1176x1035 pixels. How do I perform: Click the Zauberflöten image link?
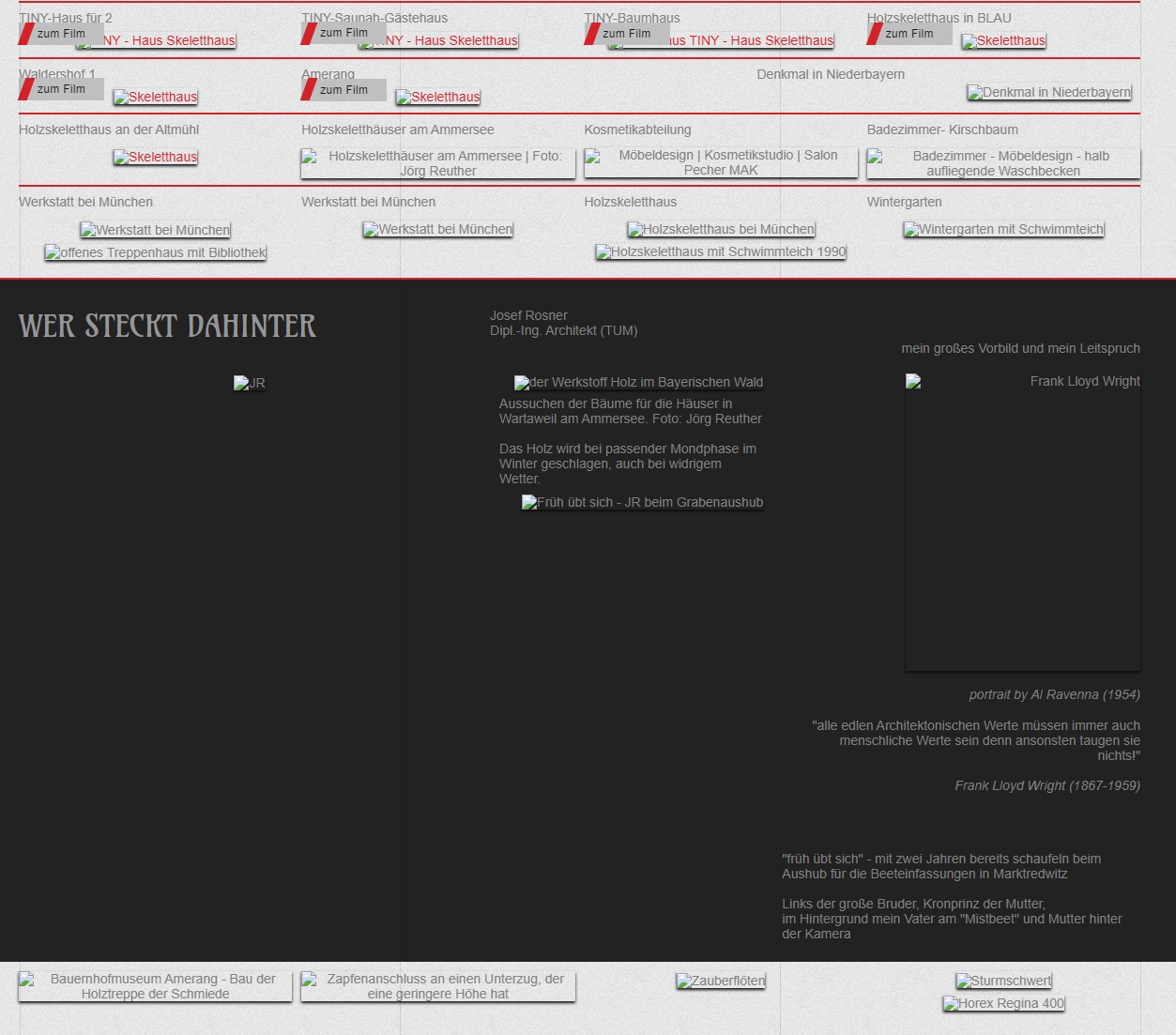pyautogui.click(x=720, y=981)
